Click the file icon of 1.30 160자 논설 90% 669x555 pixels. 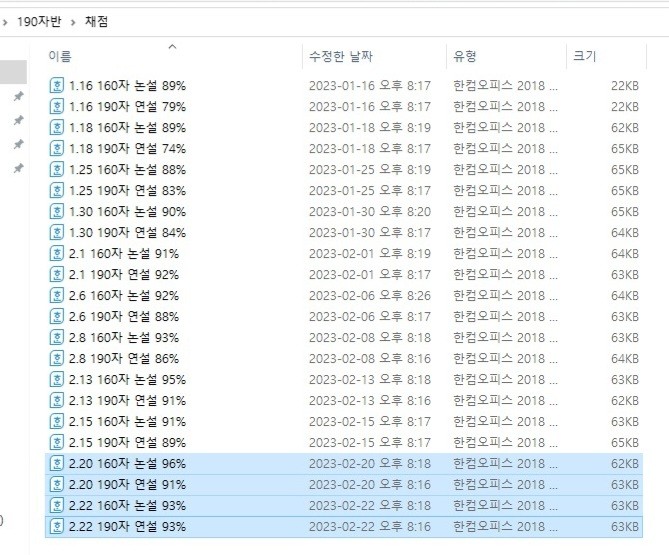click(x=56, y=212)
